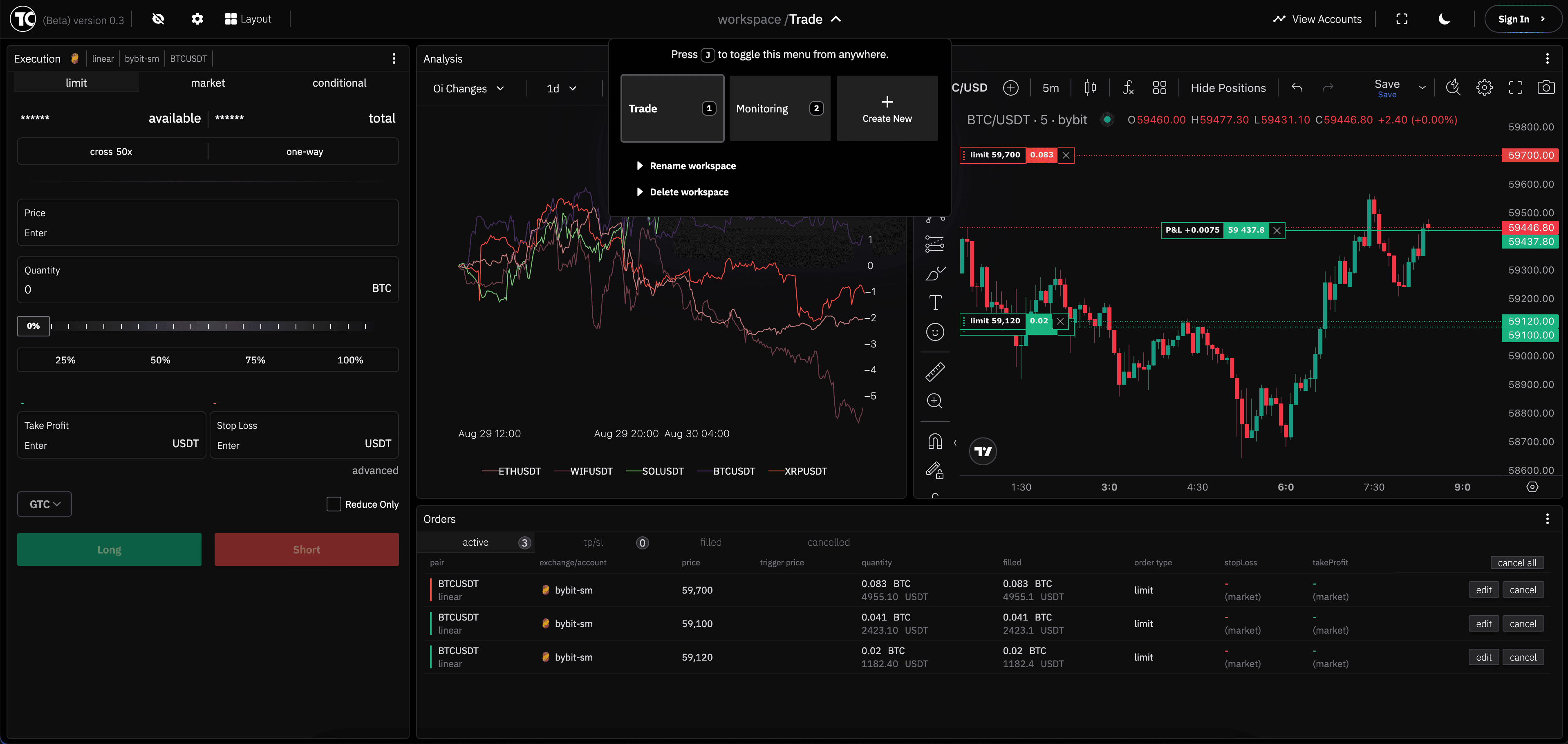Select the Text drawing tool
1568x744 pixels.
click(x=935, y=303)
